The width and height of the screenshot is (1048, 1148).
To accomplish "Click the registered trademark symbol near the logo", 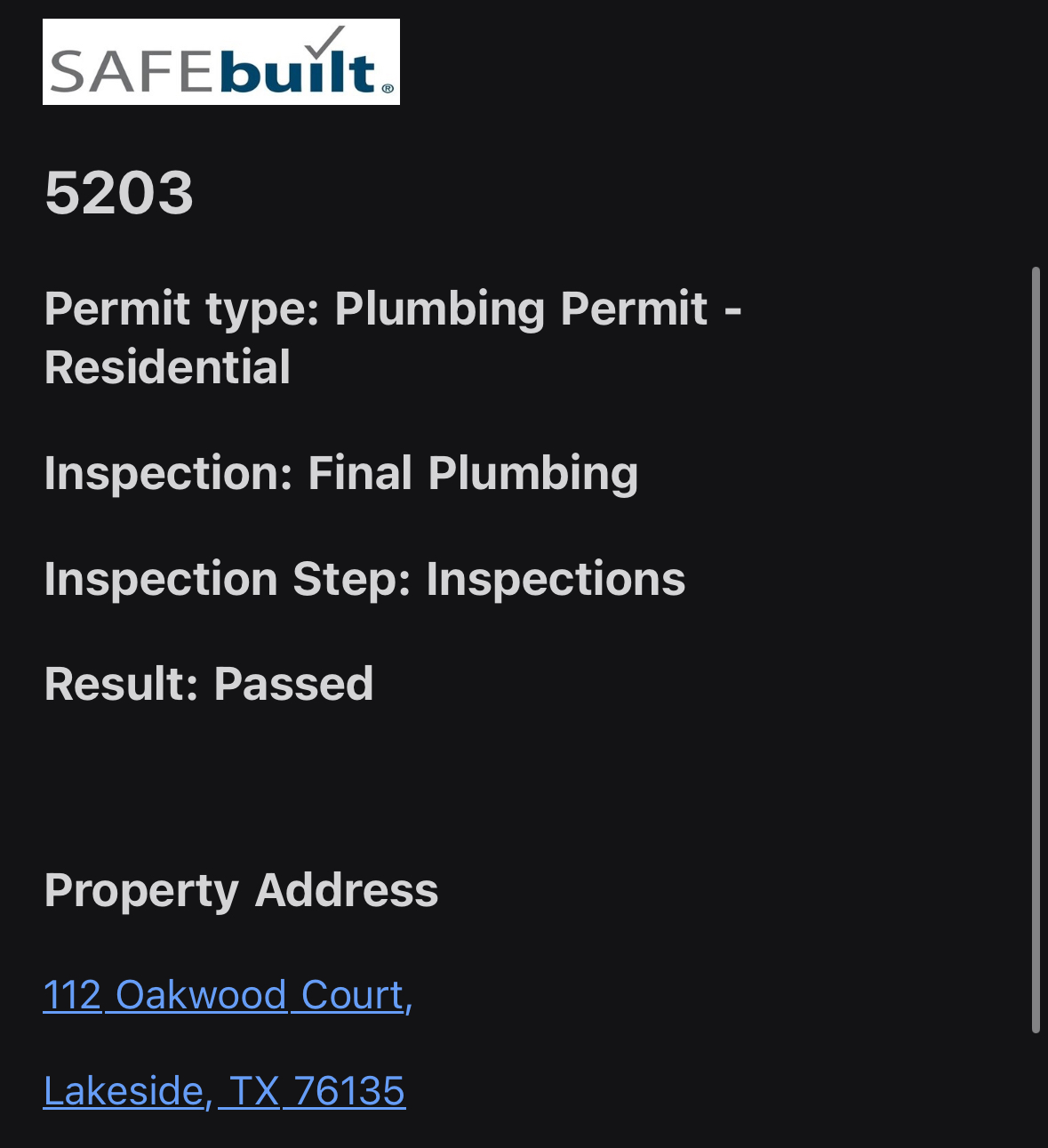I will tap(388, 89).
